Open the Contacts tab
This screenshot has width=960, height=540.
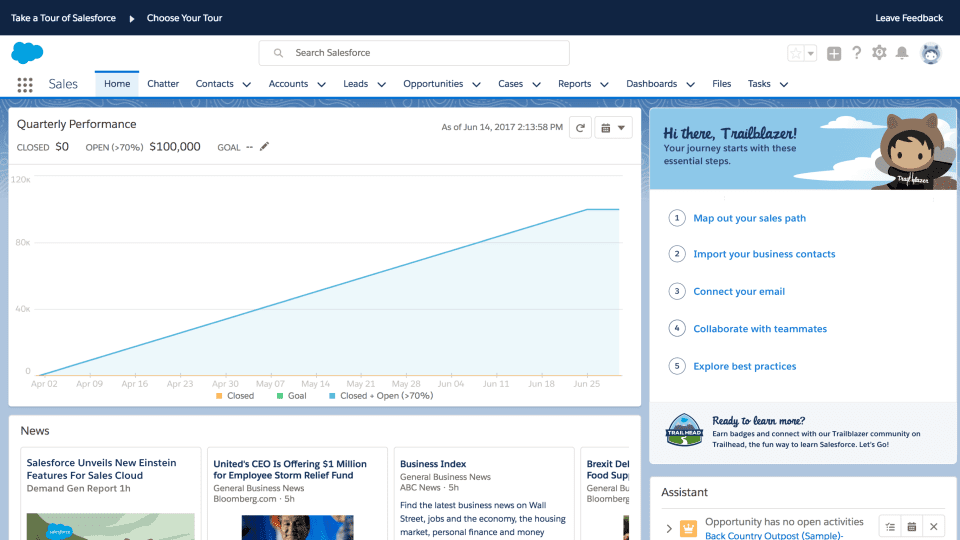point(214,84)
